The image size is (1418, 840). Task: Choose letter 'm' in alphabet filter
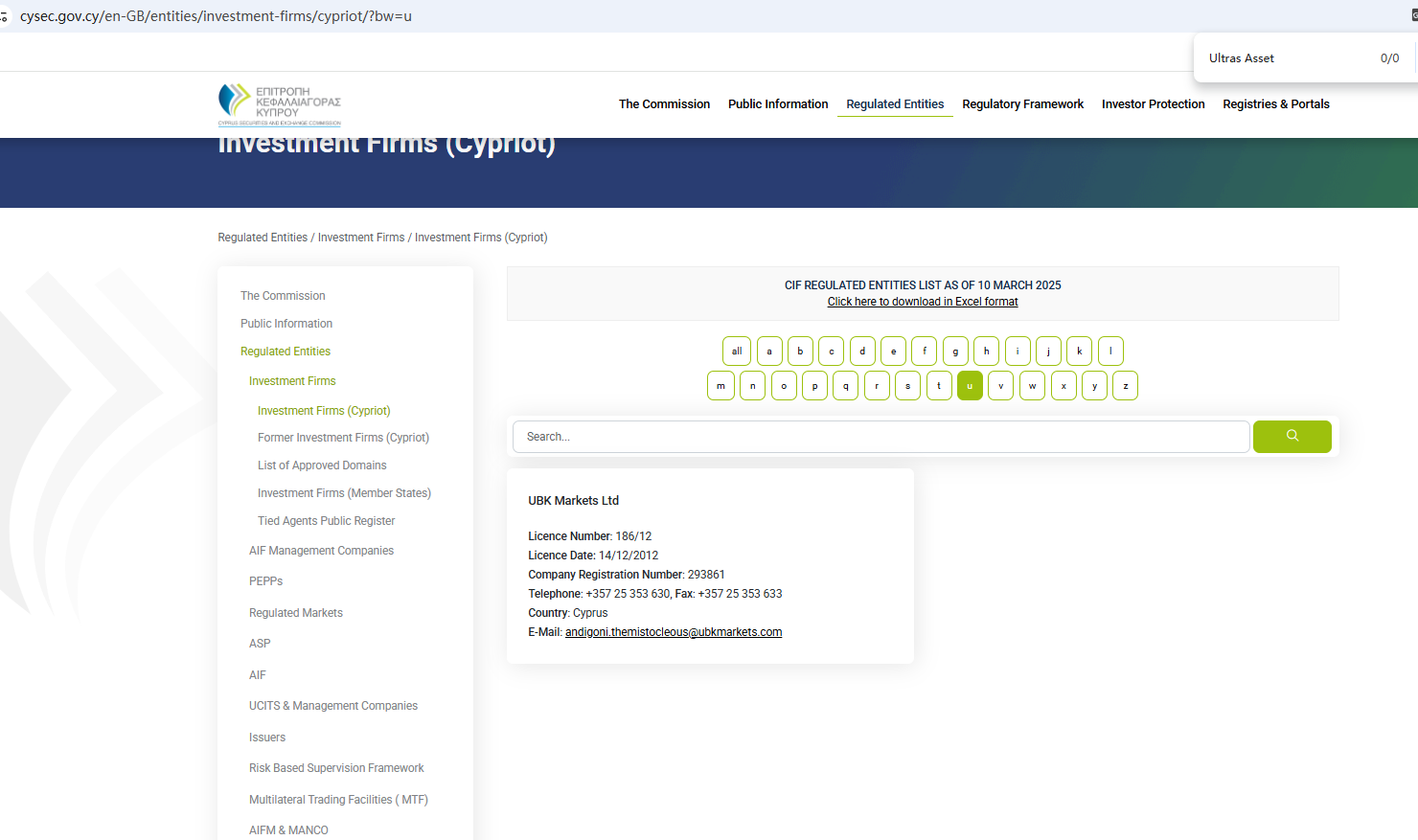click(720, 386)
